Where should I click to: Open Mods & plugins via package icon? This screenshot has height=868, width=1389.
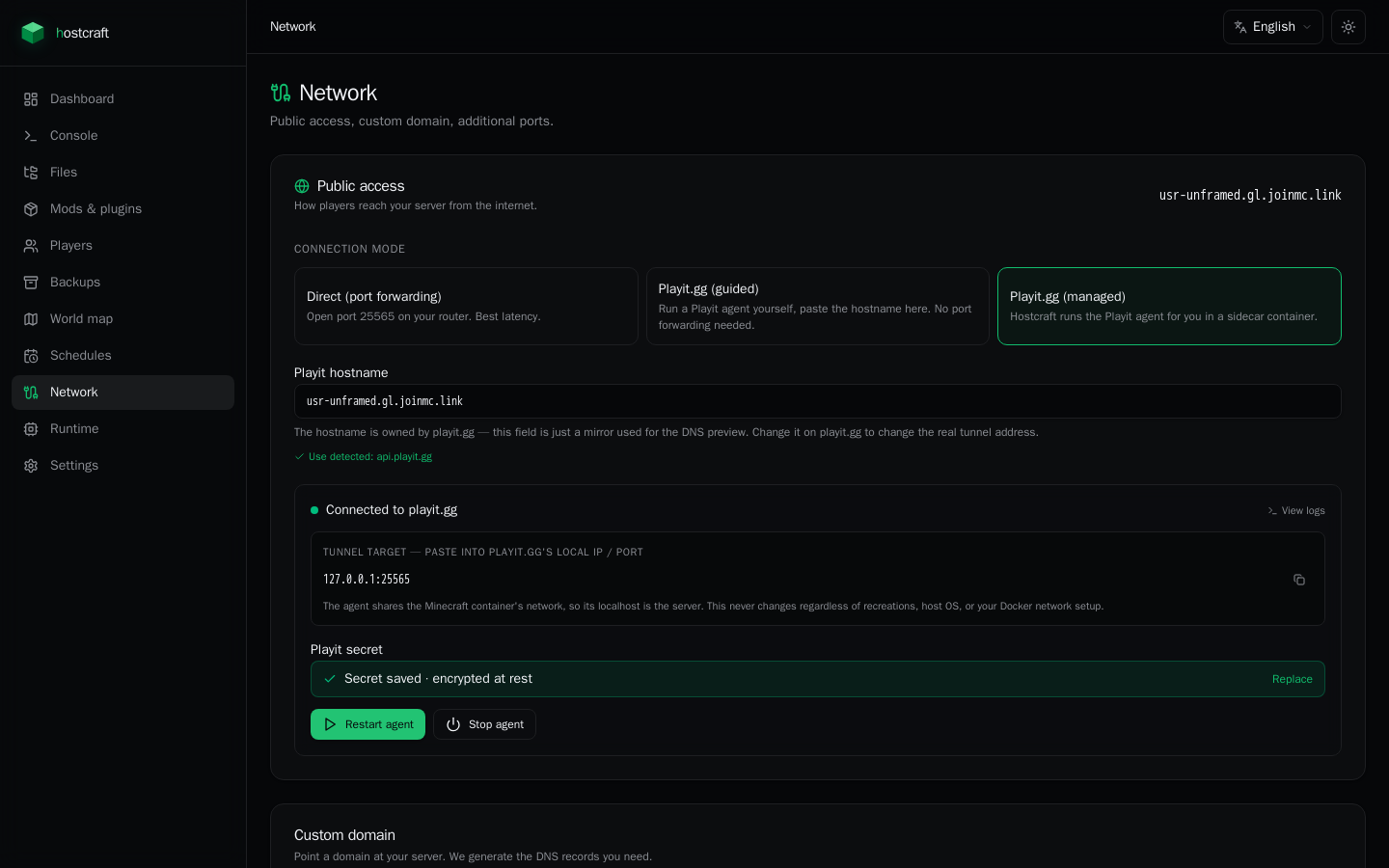tap(31, 209)
